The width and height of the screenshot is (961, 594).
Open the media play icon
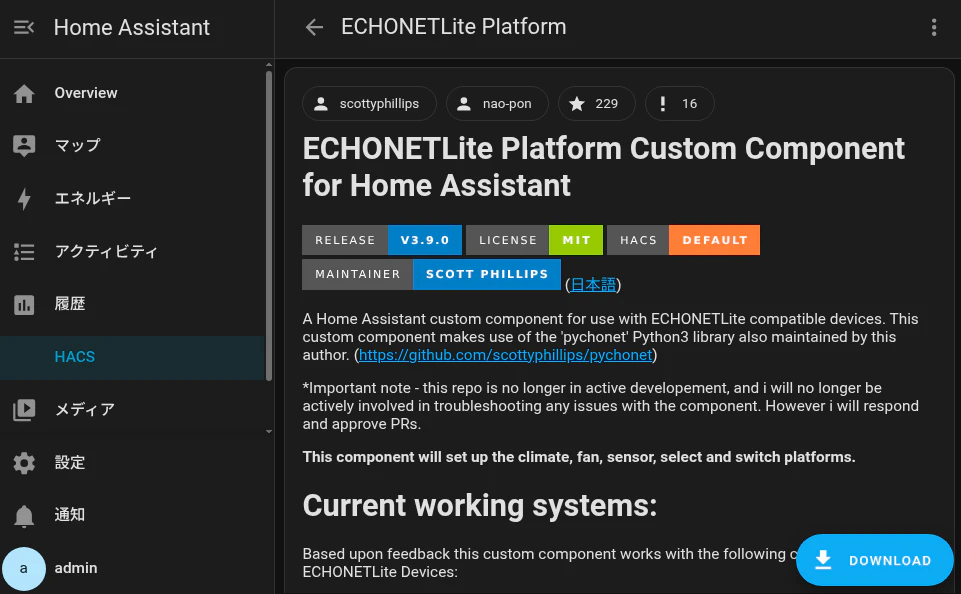tap(24, 410)
